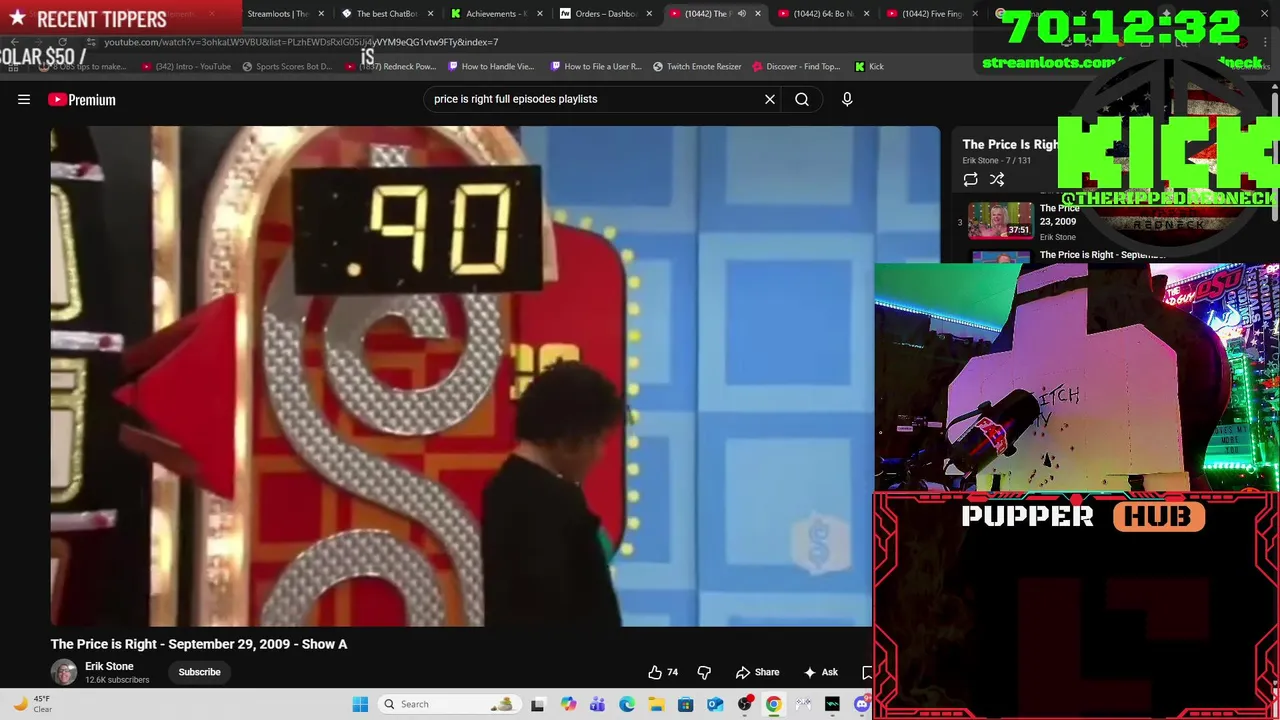Screen dimensions: 1280x720
Task: Launch Copilot from the taskbar
Action: pyautogui.click(x=568, y=704)
